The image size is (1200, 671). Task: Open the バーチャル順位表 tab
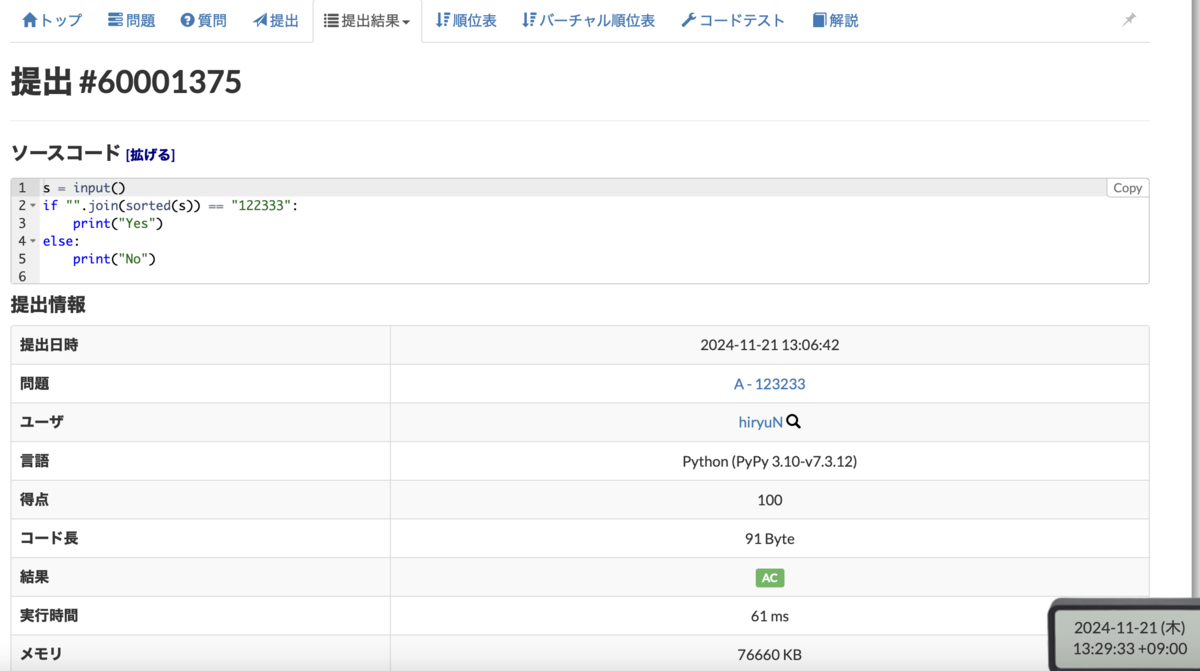[589, 20]
